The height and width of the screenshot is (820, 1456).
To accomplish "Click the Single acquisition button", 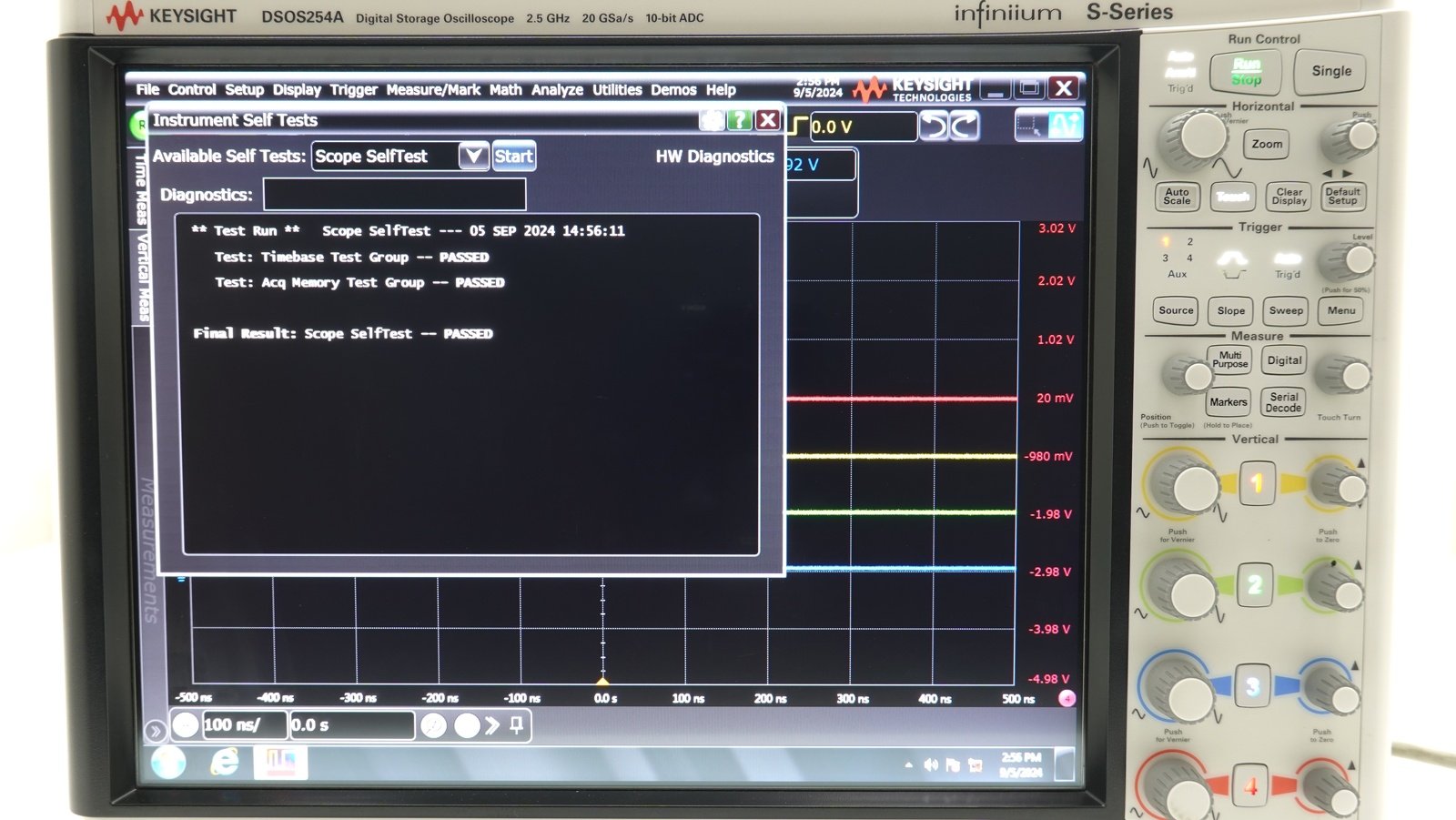I will point(1331,71).
